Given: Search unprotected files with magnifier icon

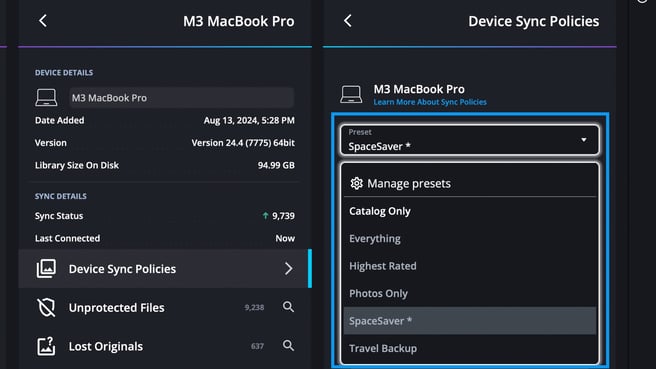Looking at the screenshot, I should click(x=288, y=307).
